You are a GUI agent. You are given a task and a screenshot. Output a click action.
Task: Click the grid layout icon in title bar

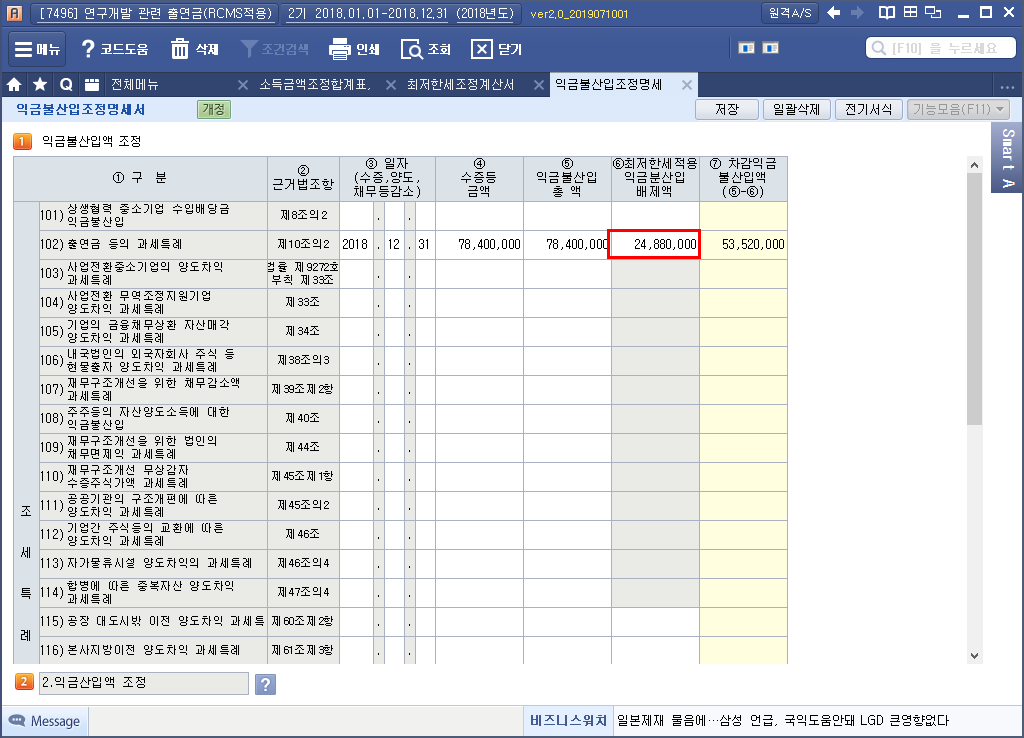910,12
